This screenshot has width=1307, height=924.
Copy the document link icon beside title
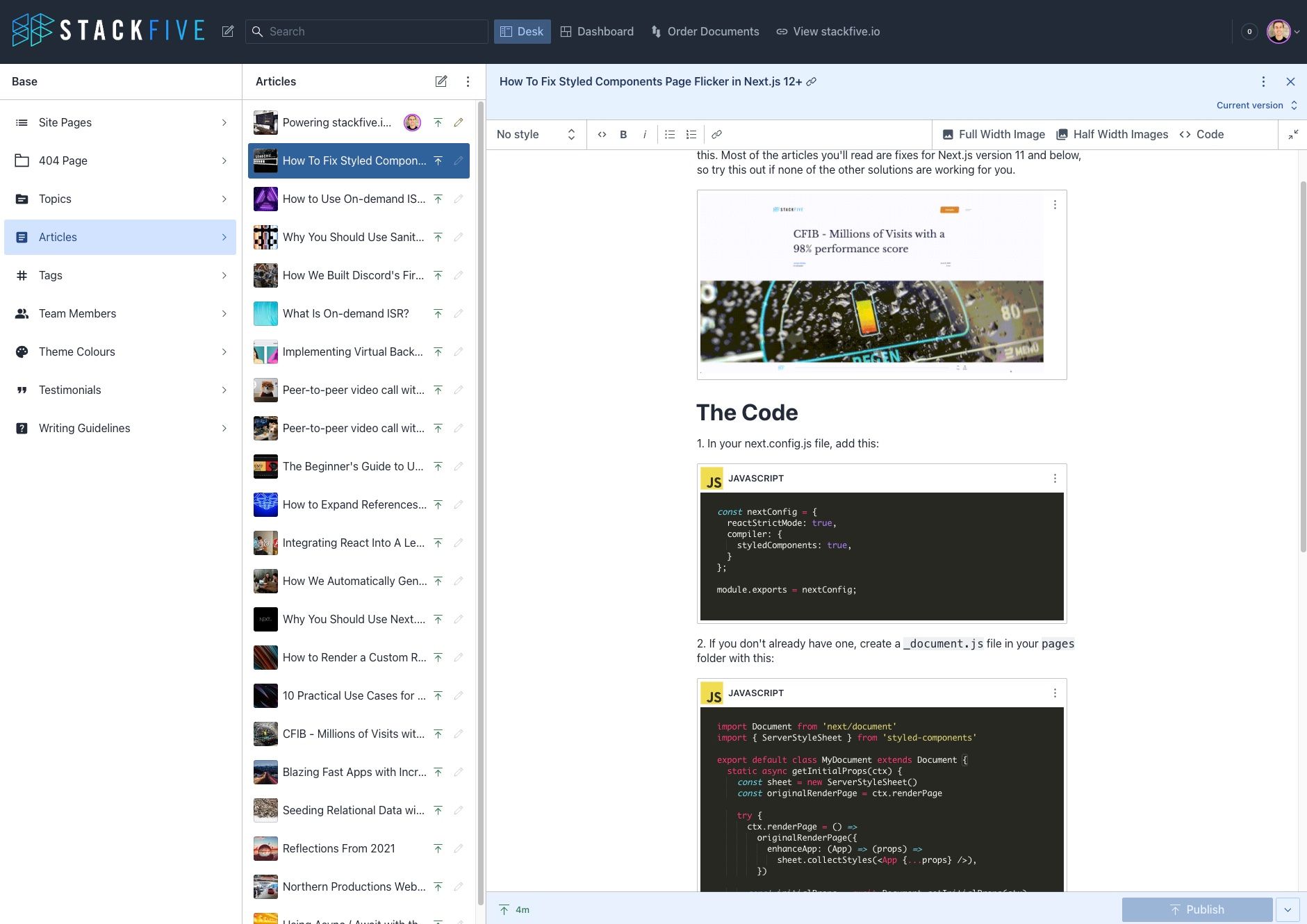pyautogui.click(x=811, y=81)
